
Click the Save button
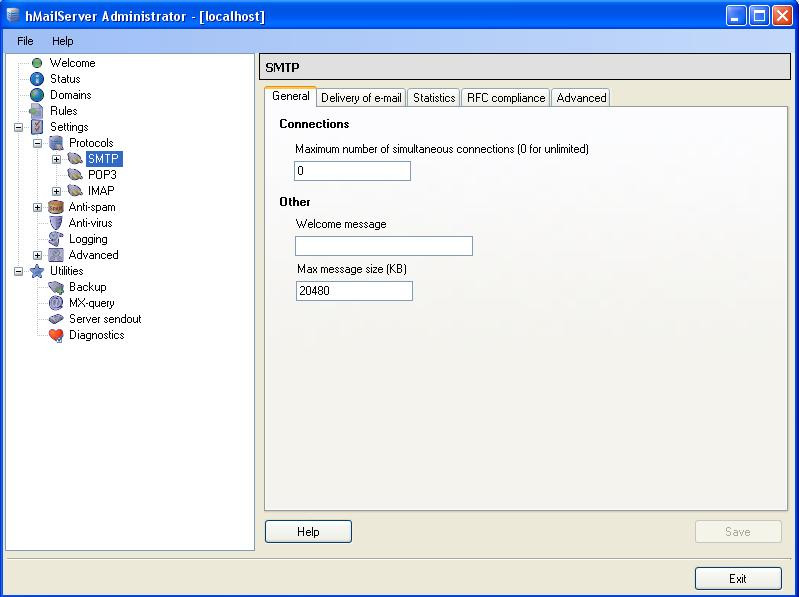tap(738, 532)
